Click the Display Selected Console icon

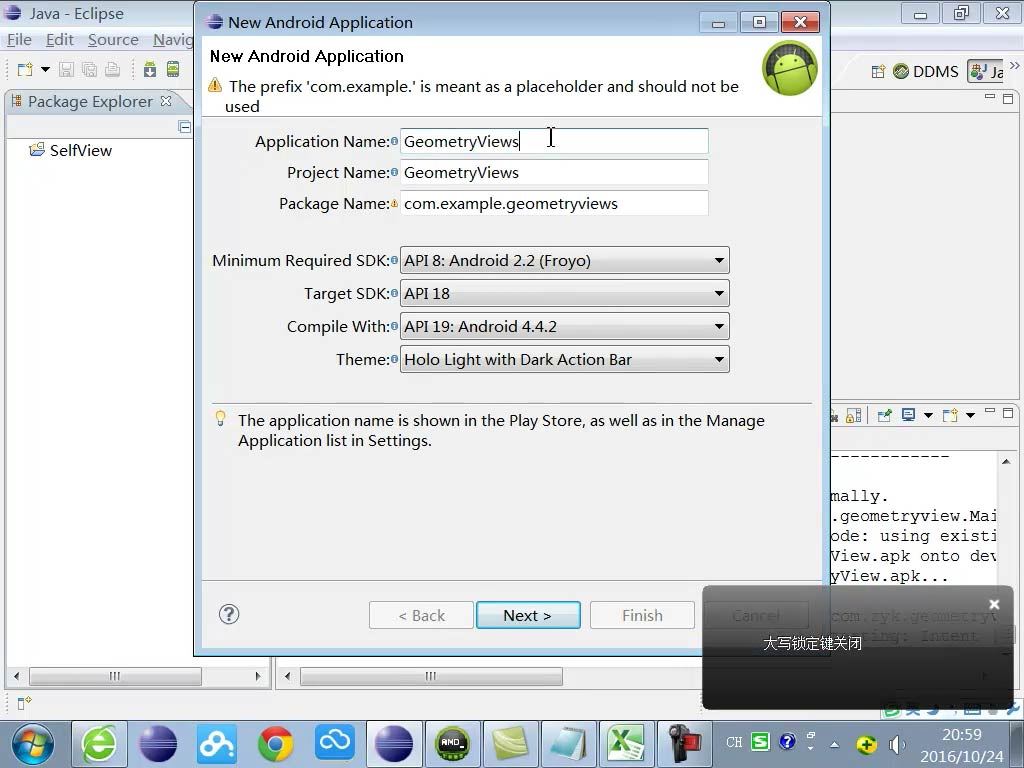pos(908,415)
